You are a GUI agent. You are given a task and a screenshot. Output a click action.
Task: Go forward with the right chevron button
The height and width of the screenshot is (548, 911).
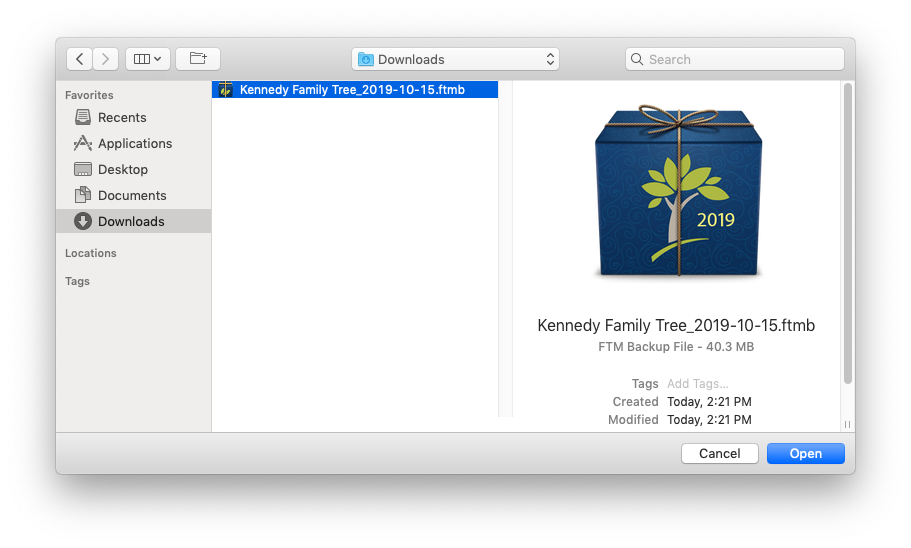[x=105, y=59]
